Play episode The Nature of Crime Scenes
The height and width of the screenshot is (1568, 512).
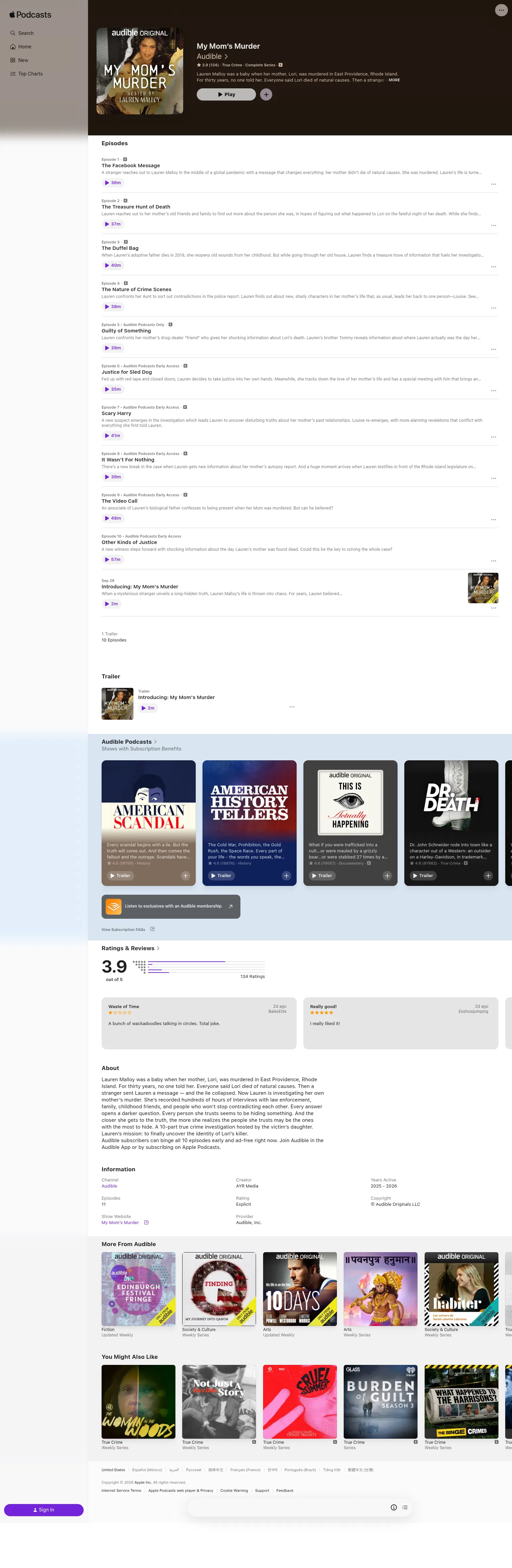(113, 307)
